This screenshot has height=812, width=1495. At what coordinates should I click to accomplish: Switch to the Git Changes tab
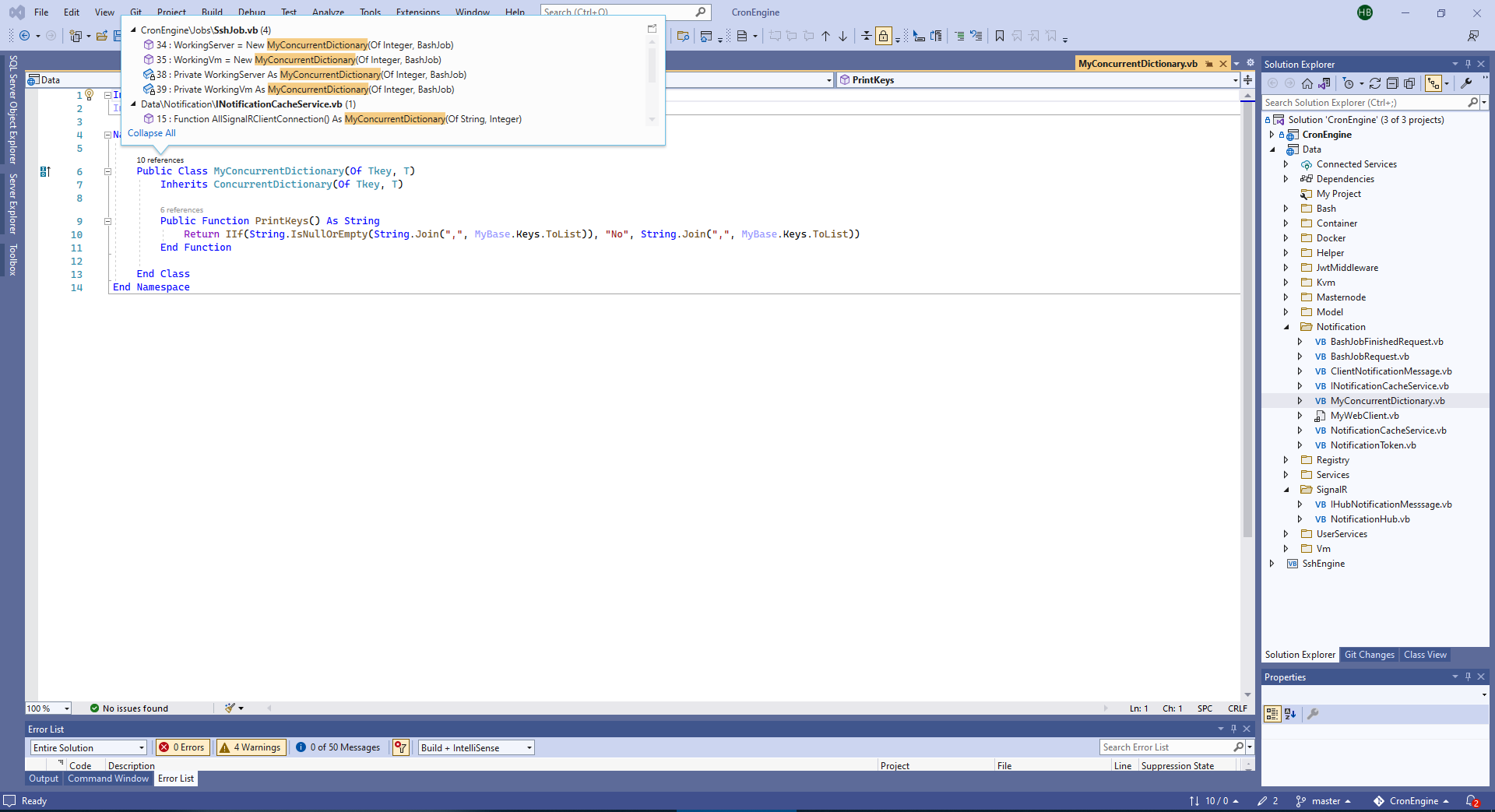(x=1369, y=655)
